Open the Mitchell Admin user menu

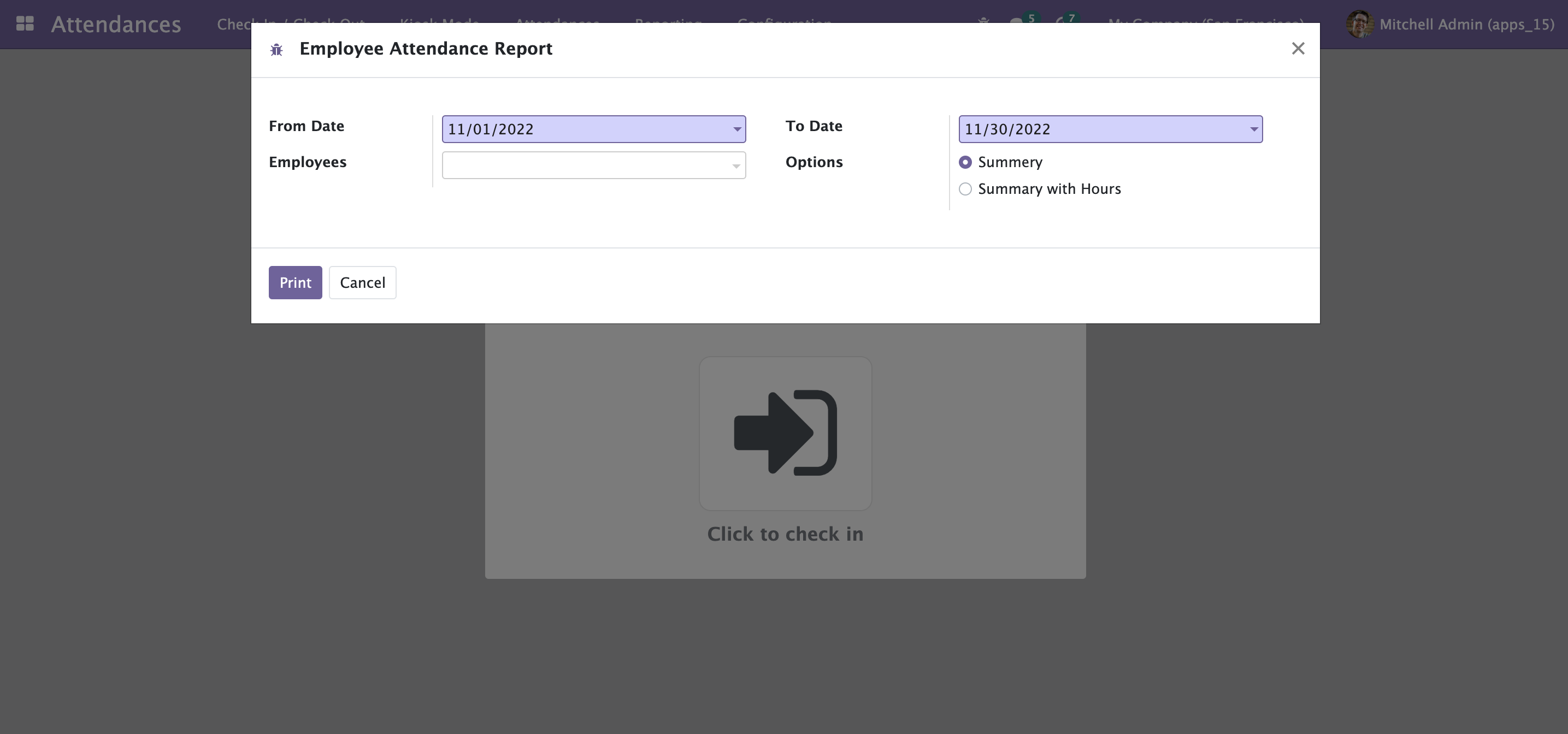click(x=1466, y=23)
